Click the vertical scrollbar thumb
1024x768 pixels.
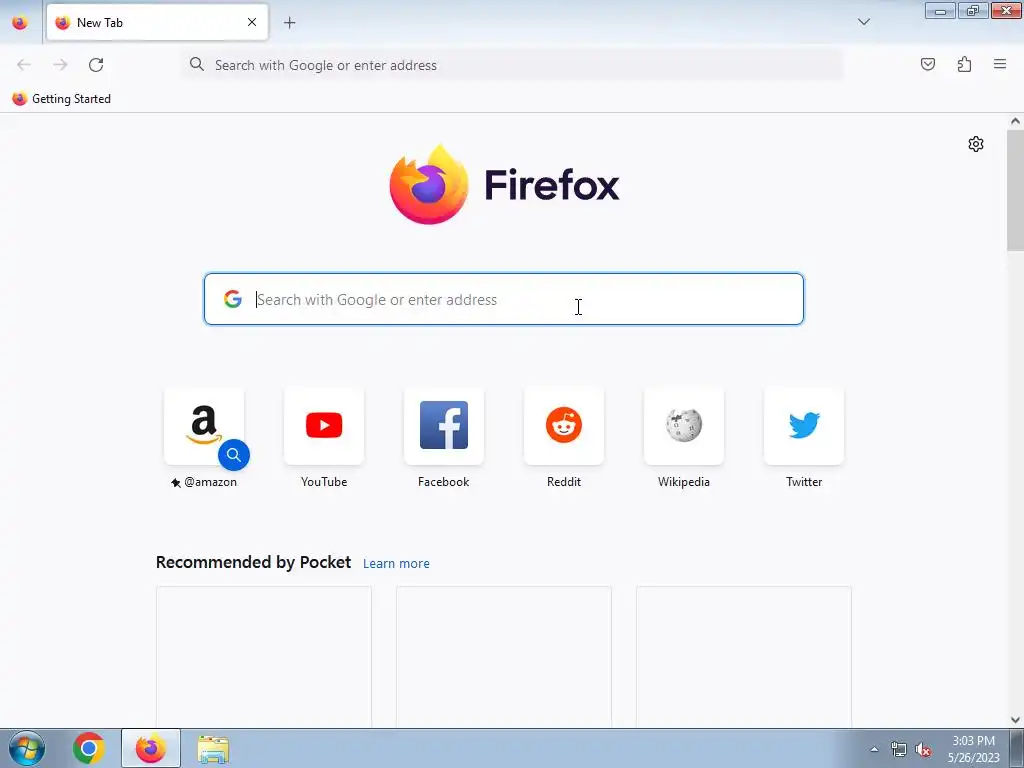tap(1015, 190)
